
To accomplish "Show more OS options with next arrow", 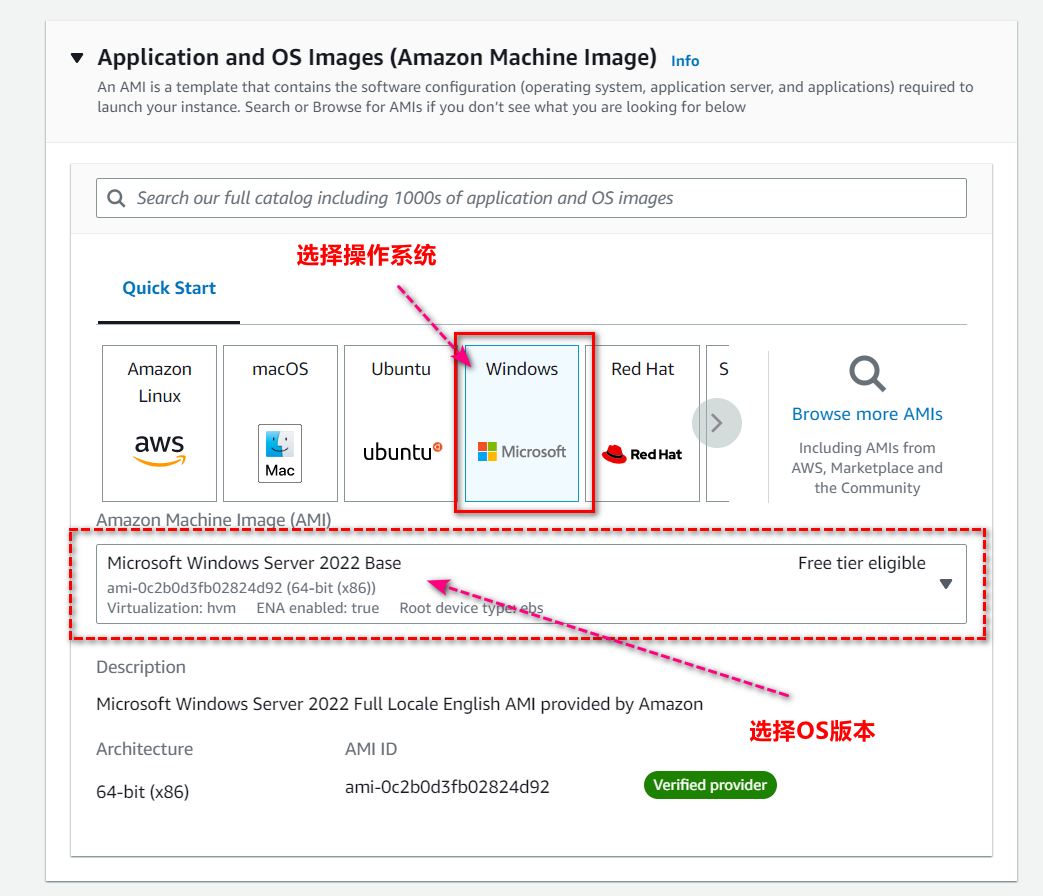I will coord(716,423).
